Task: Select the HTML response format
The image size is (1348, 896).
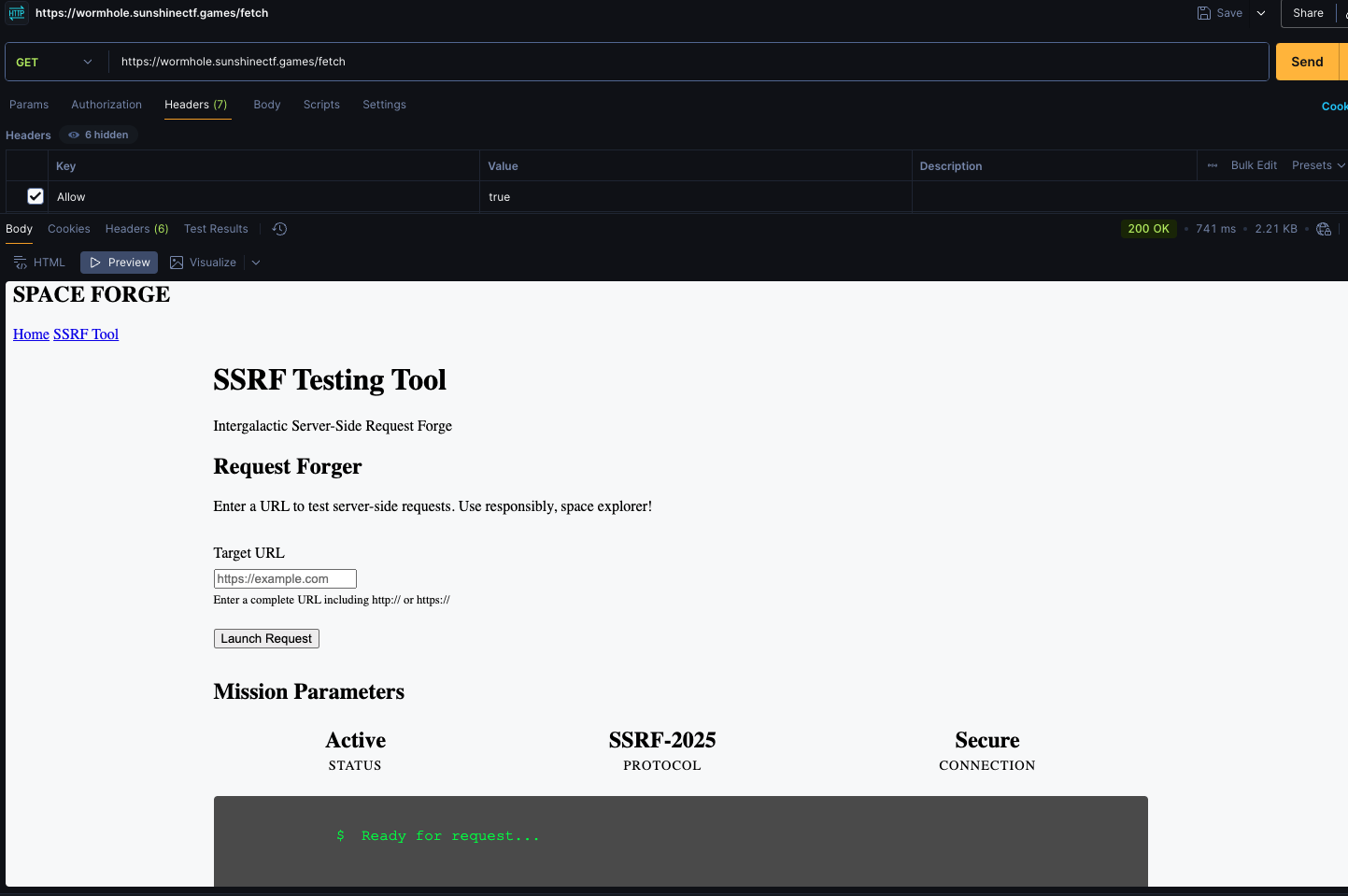Action: click(39, 263)
